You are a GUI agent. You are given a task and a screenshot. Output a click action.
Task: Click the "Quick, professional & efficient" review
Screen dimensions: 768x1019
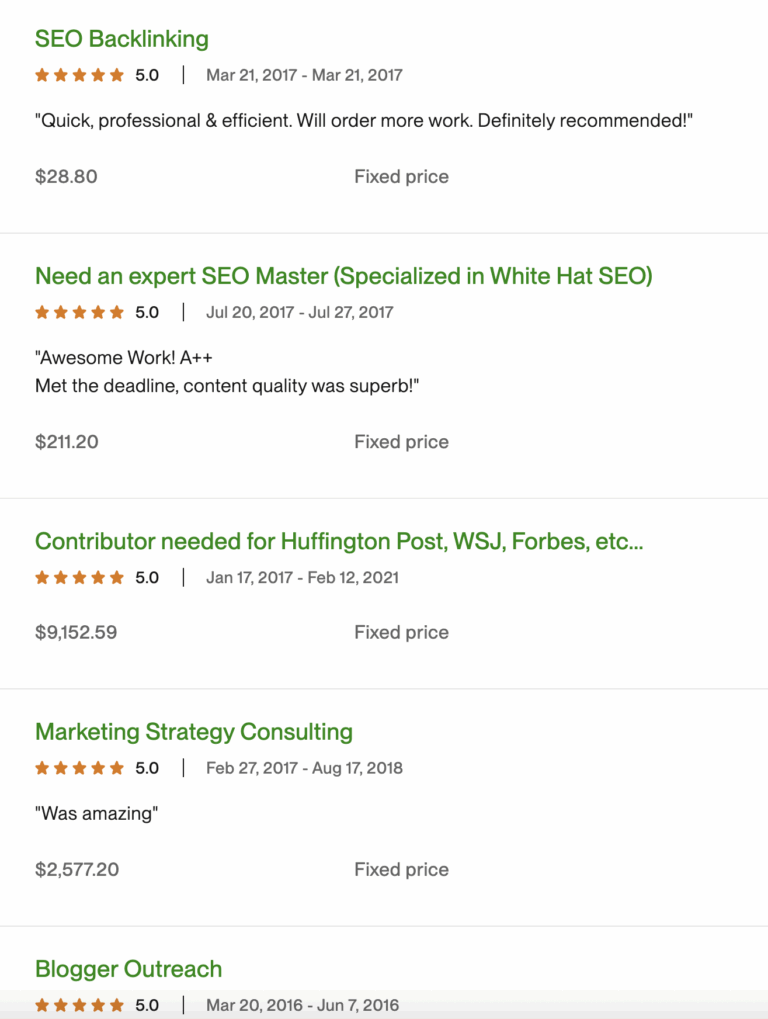pos(364,121)
